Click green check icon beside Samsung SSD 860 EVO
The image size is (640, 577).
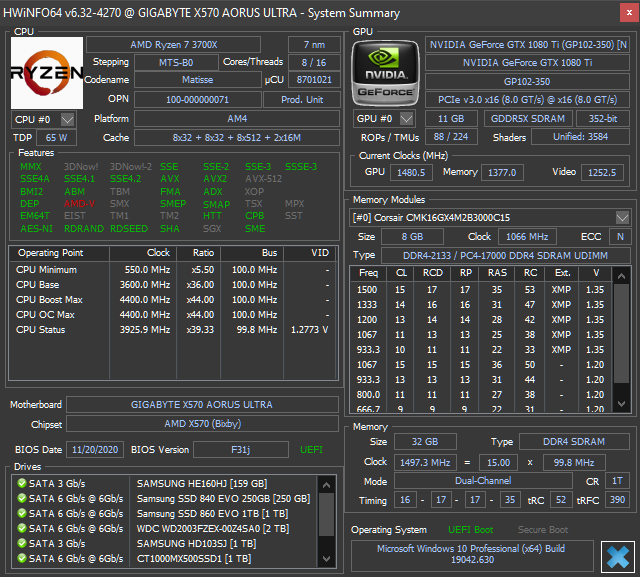tap(22, 513)
